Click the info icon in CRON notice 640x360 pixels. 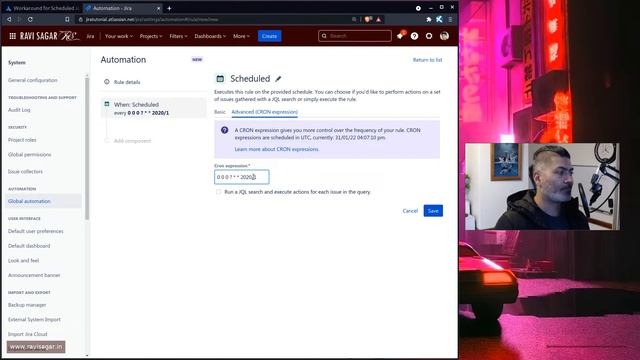coord(224,130)
